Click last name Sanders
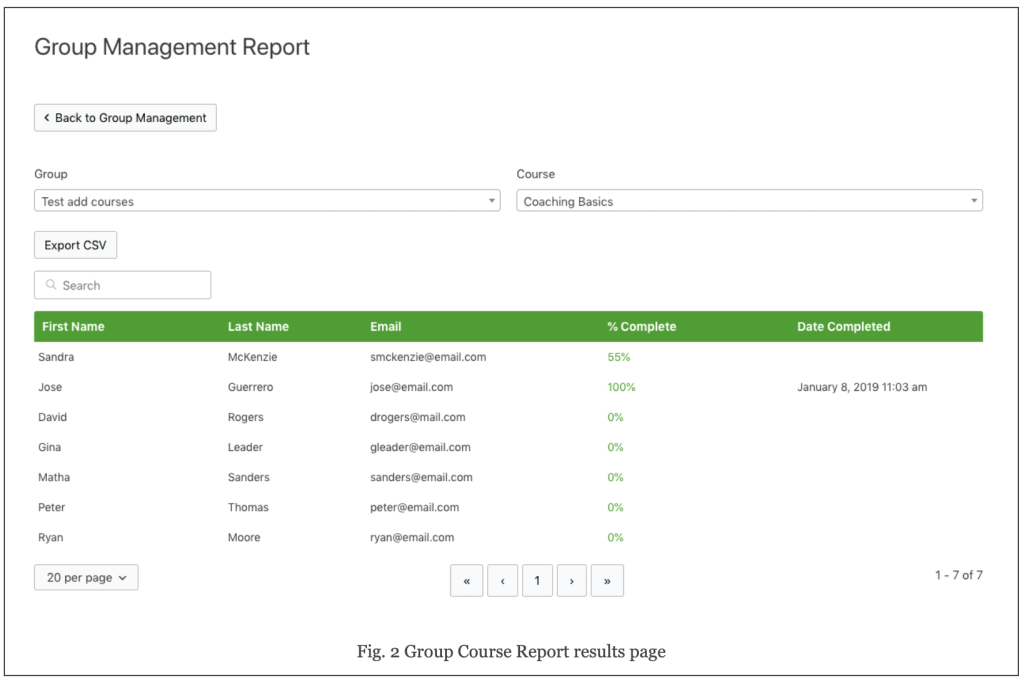Viewport: 1024px width, 683px height. (249, 477)
